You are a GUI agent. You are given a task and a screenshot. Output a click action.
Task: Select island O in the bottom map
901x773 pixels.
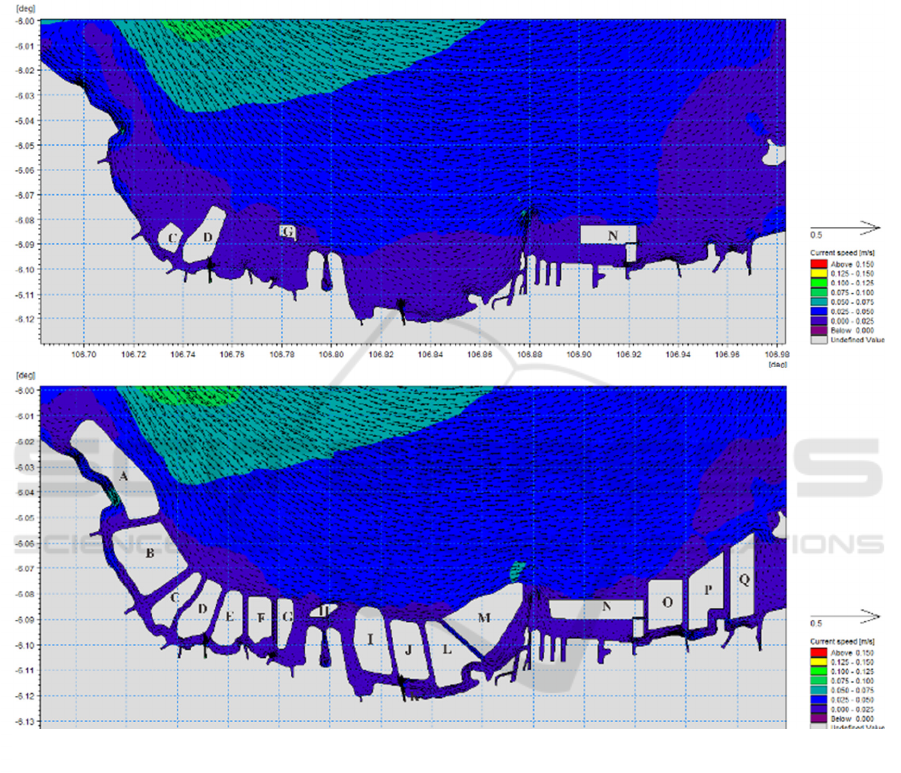[x=667, y=601]
